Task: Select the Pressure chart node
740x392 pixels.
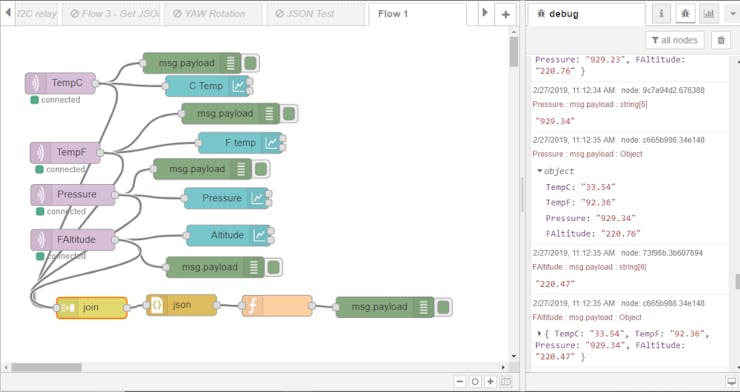Action: point(226,198)
